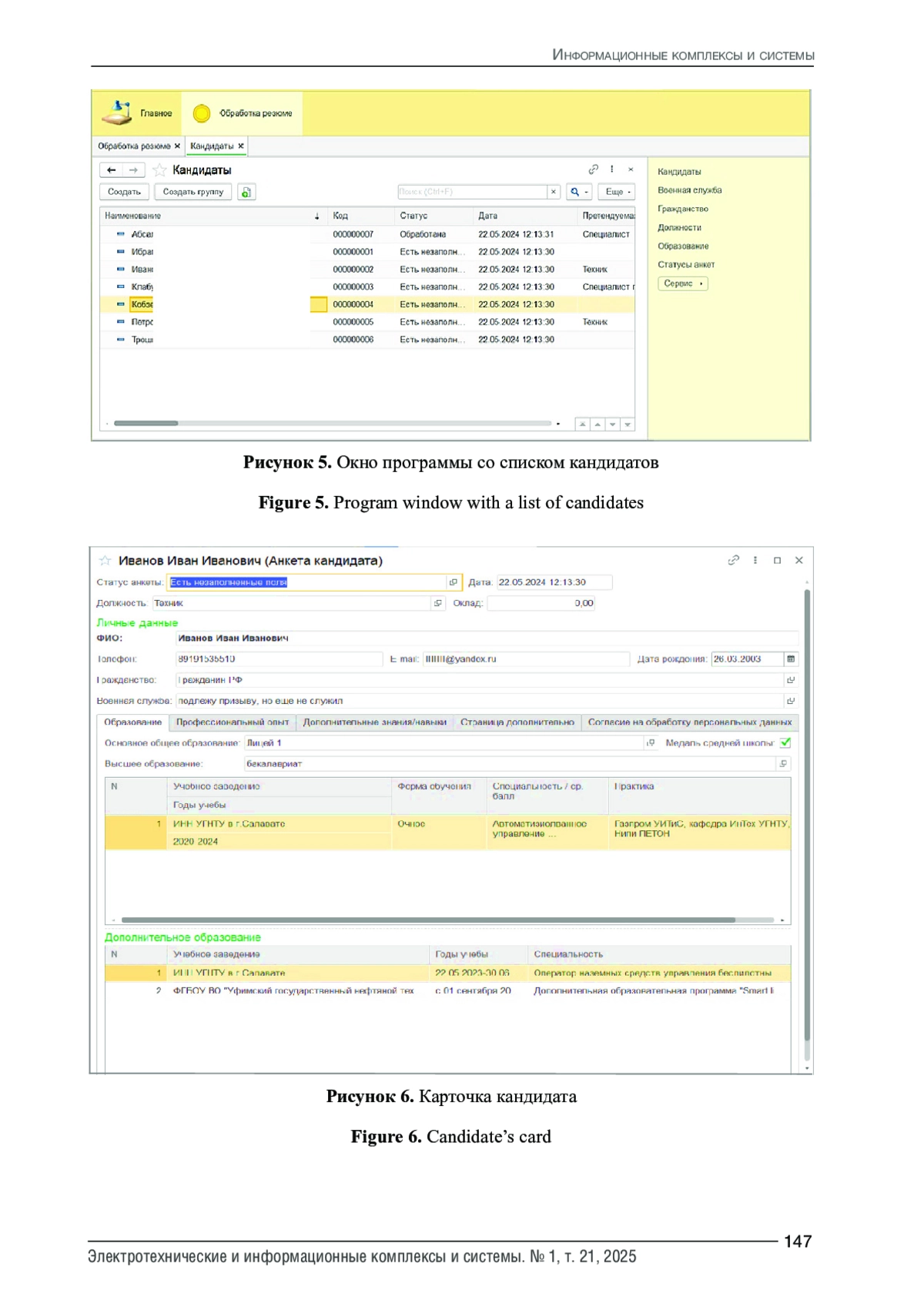
Task: Open selection for Статус анкеты field
Action: click(x=454, y=582)
